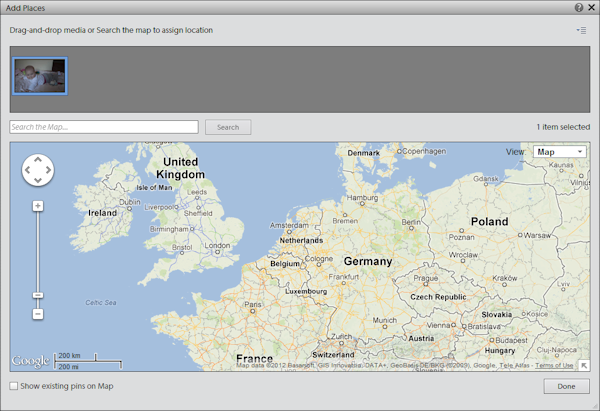Click the Google logo on the map
This screenshot has width=600, height=411.
tap(30, 361)
